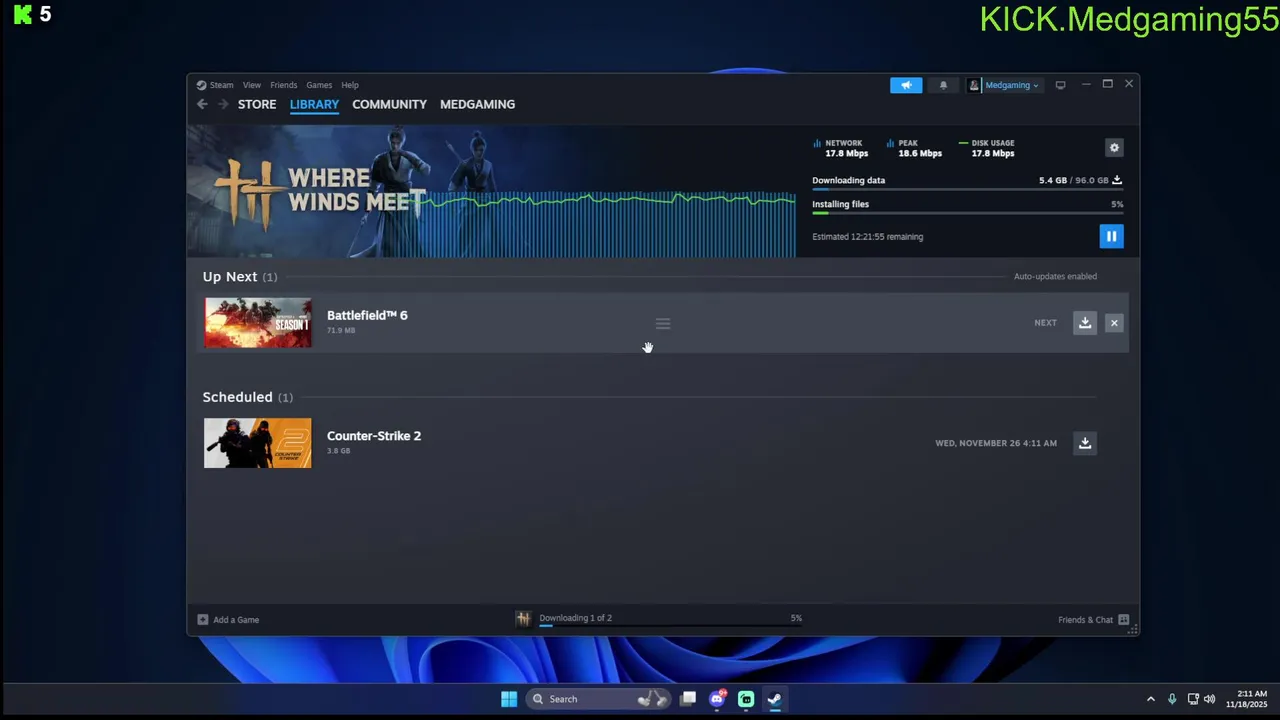Click the scheduled time WED, NOVEMBER 26
The image size is (1280, 720).
(996, 443)
